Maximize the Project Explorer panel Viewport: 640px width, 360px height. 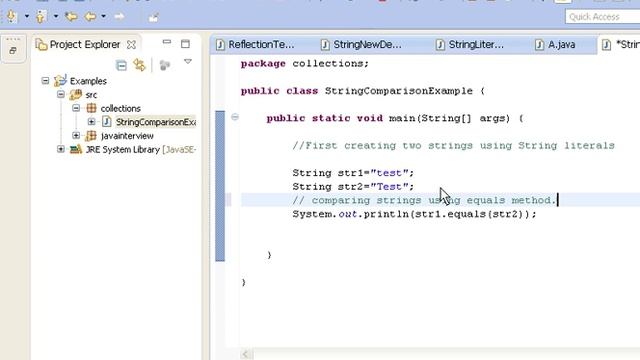(185, 44)
